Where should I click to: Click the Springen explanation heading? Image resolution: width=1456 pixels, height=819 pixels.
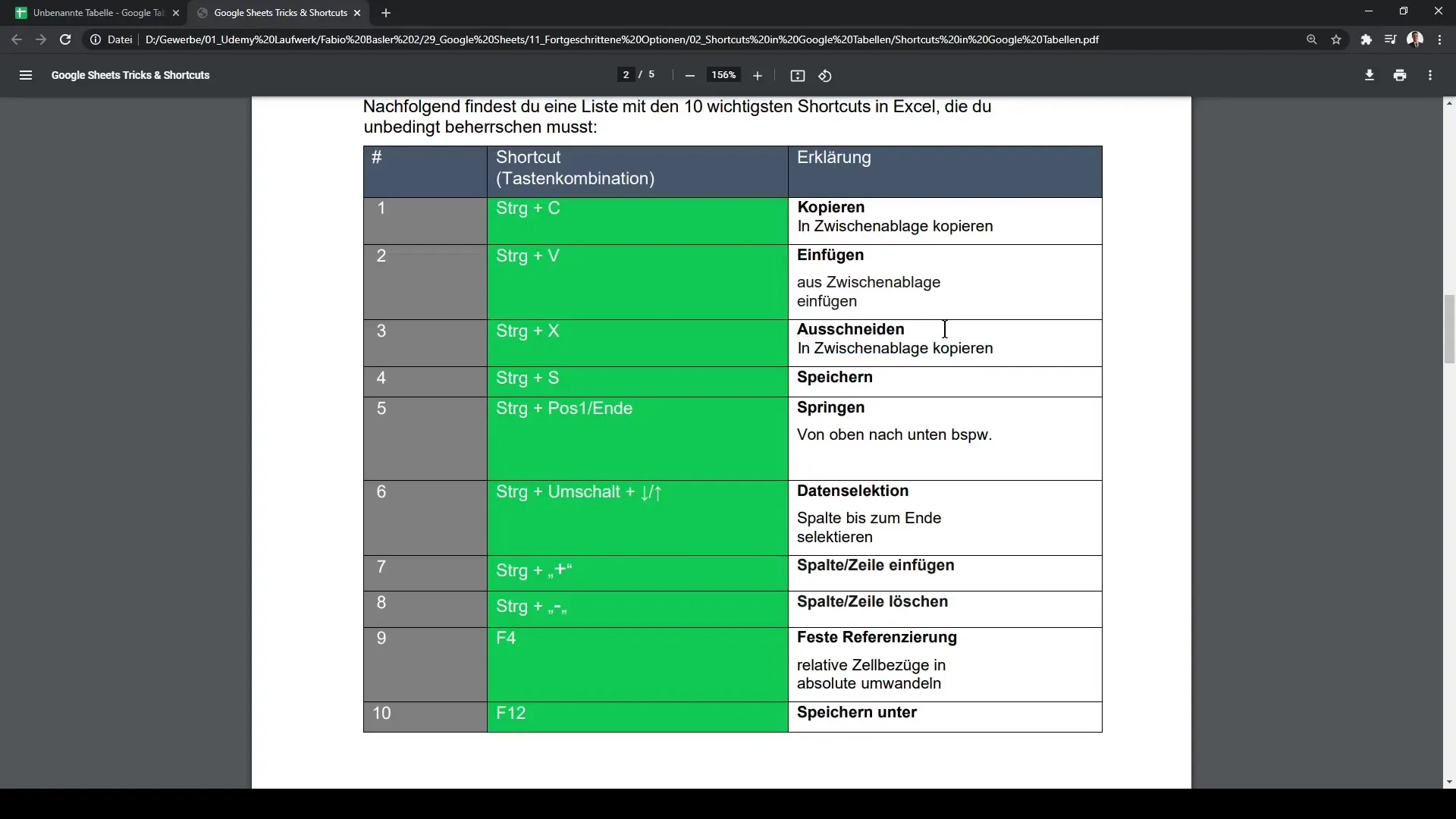click(830, 408)
